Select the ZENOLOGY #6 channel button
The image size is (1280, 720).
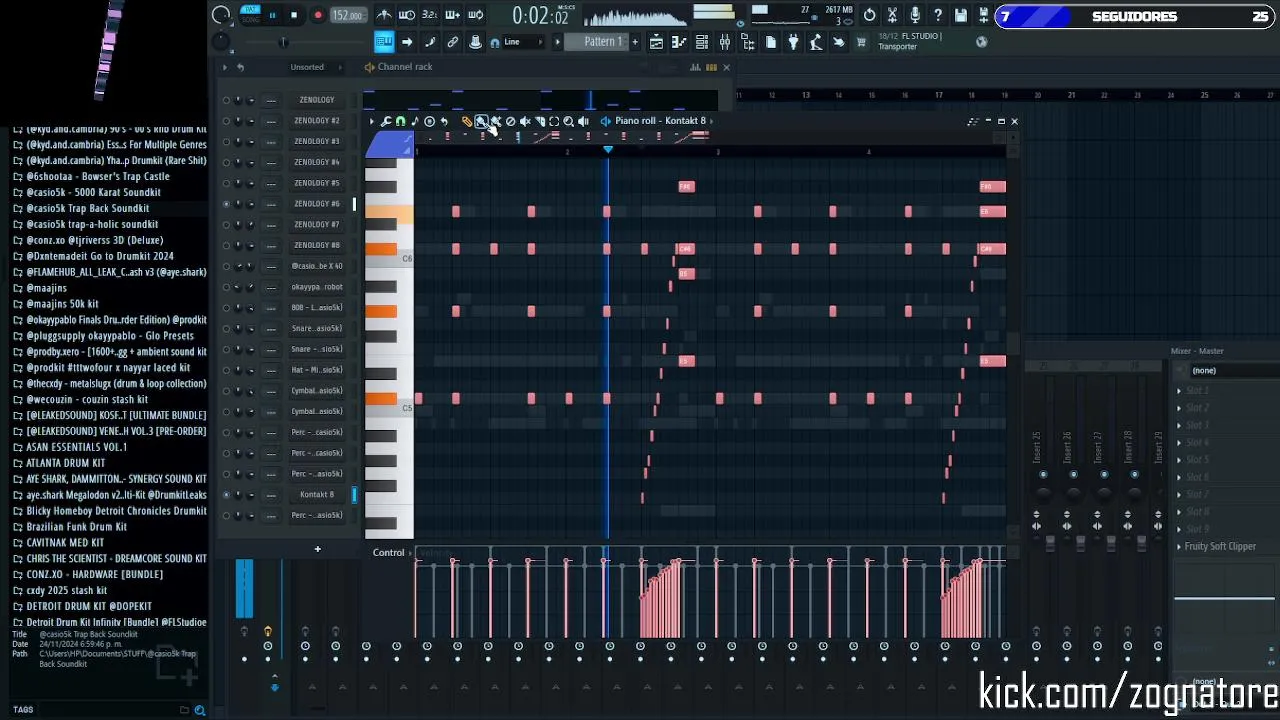click(317, 204)
